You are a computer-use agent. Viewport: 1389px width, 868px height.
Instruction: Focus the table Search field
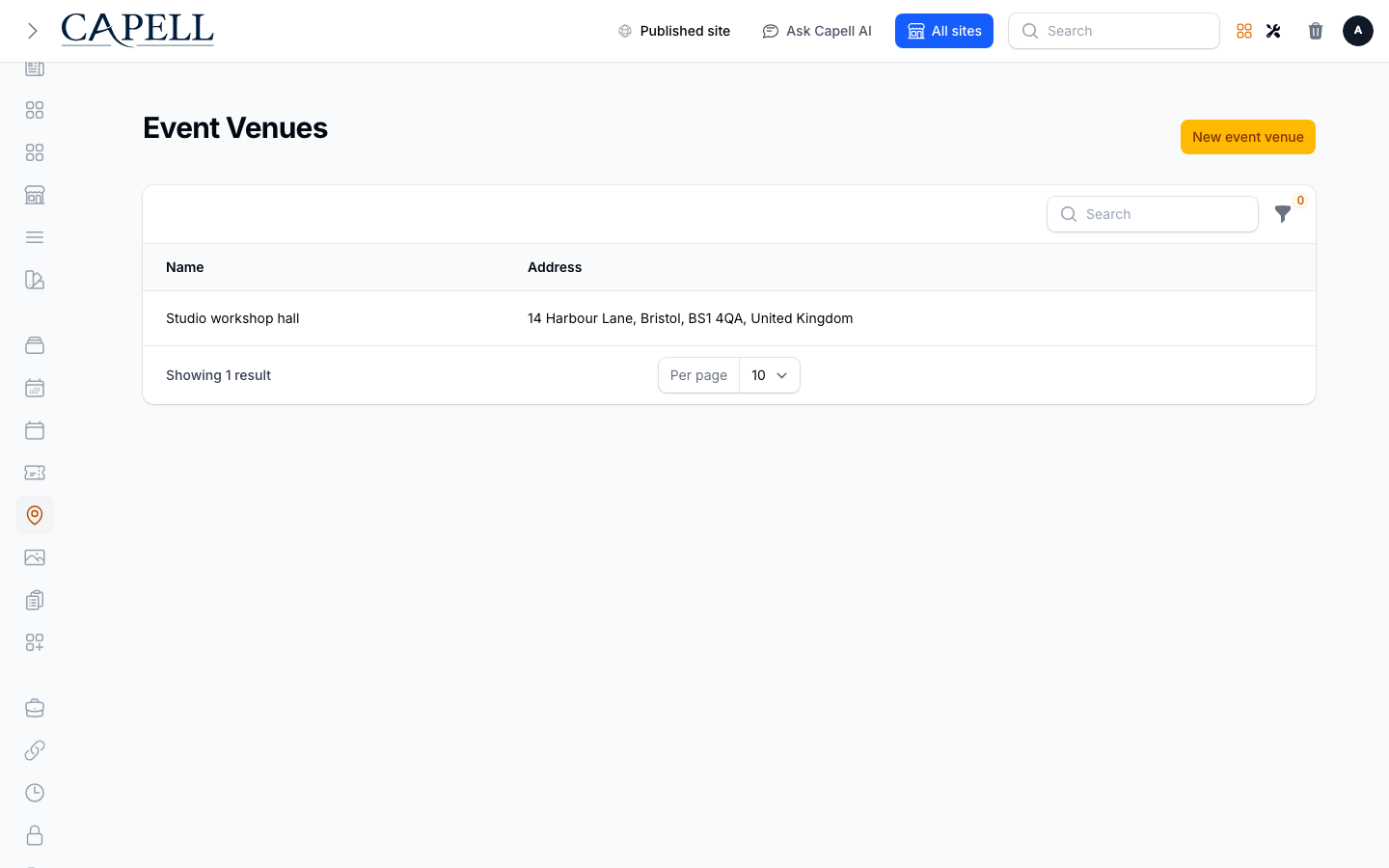(x=1153, y=214)
